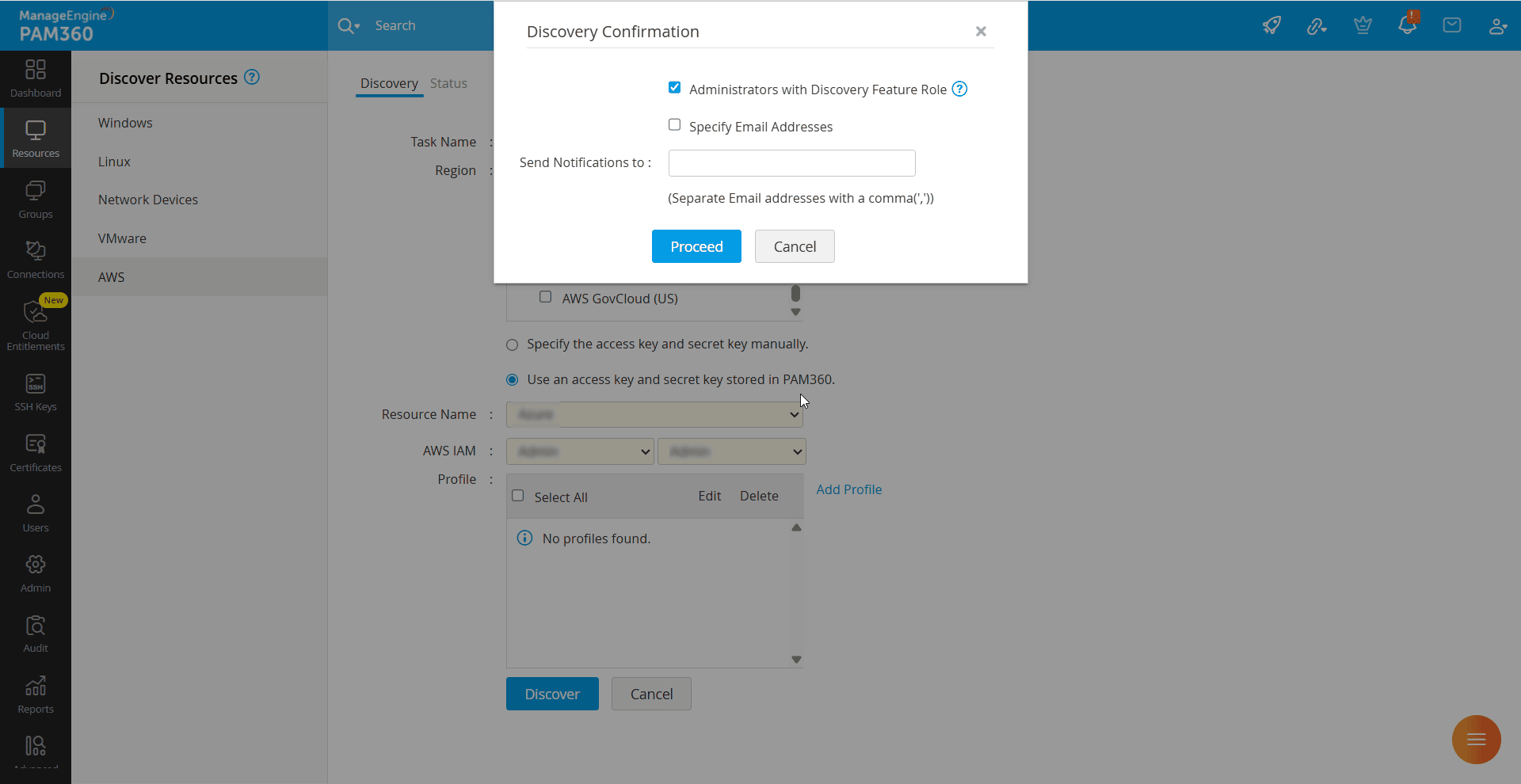Open the Reports sidebar icon
This screenshot has height=784, width=1521.
(x=36, y=695)
